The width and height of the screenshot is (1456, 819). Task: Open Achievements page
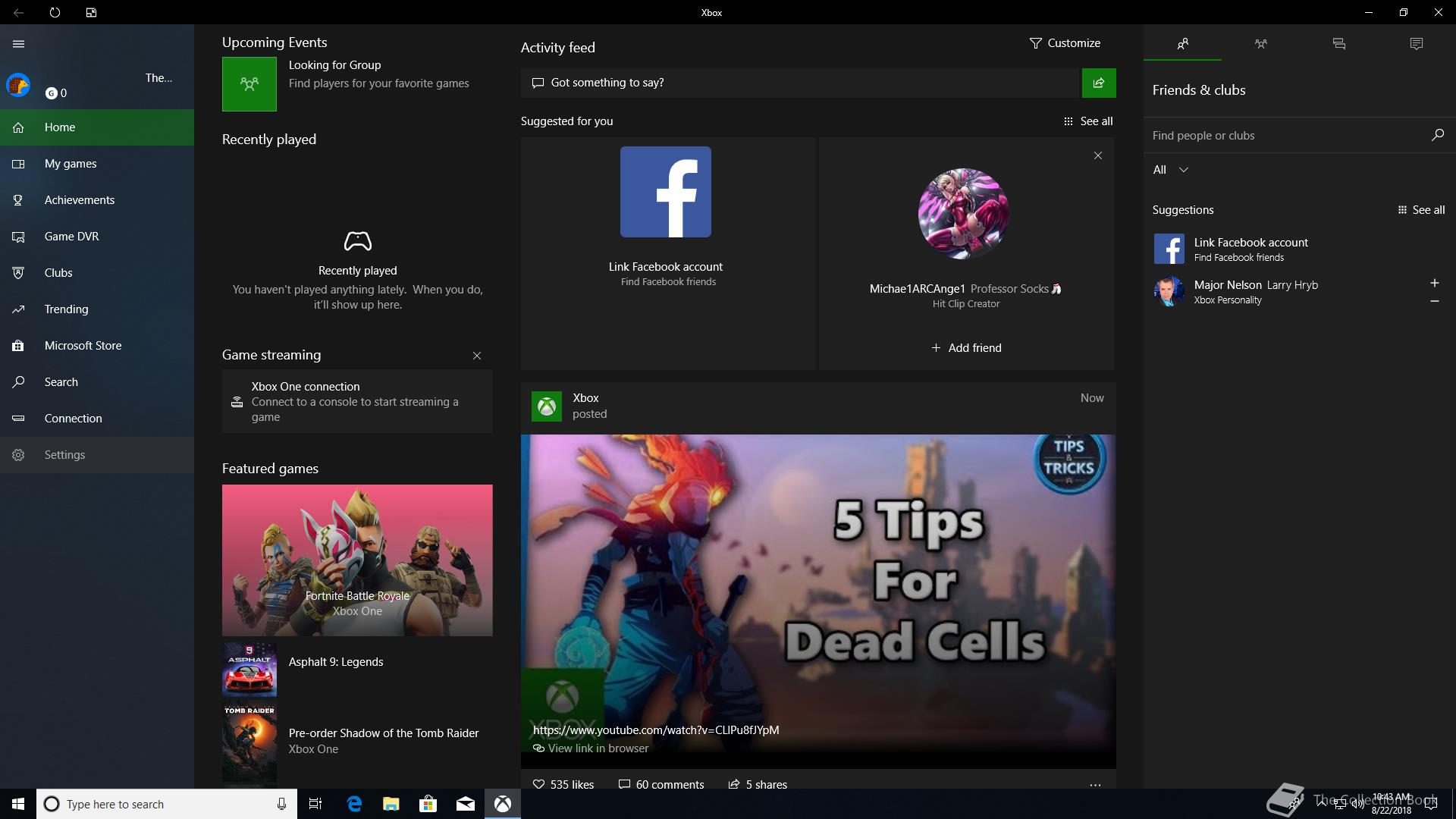click(x=97, y=200)
